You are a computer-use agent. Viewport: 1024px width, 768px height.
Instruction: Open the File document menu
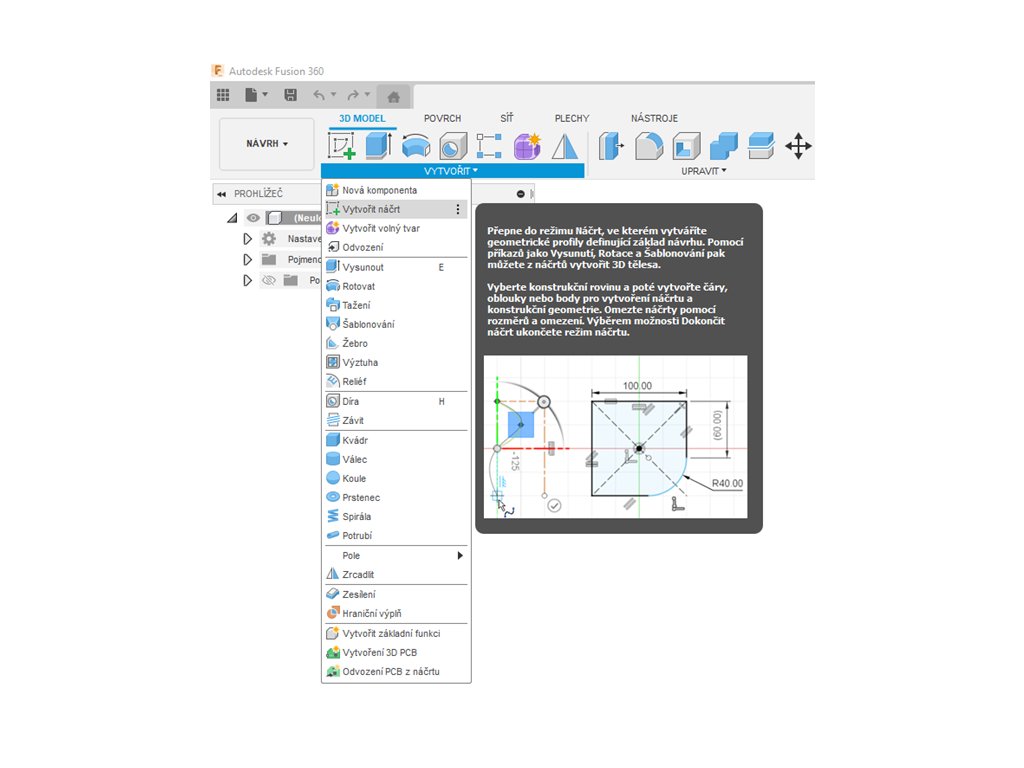[x=256, y=95]
